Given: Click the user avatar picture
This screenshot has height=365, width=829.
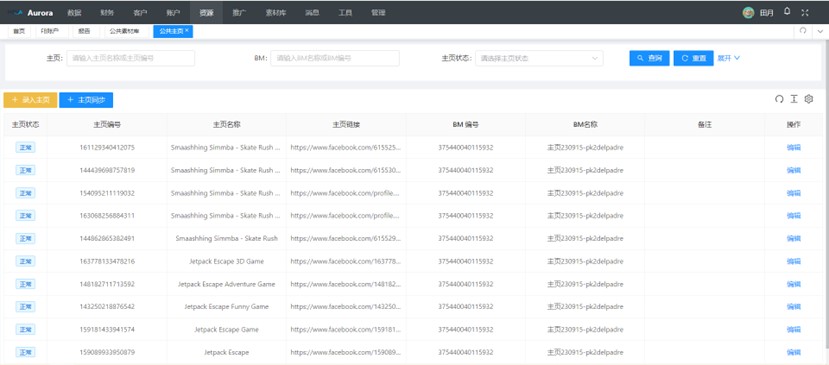Looking at the screenshot, I should click(x=748, y=13).
